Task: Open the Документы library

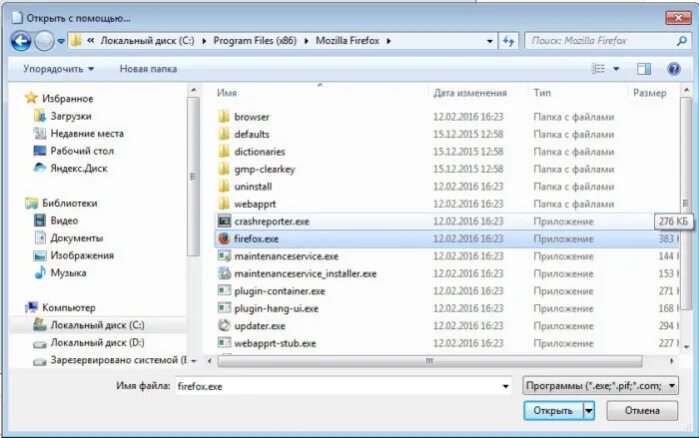Action: (x=76, y=238)
